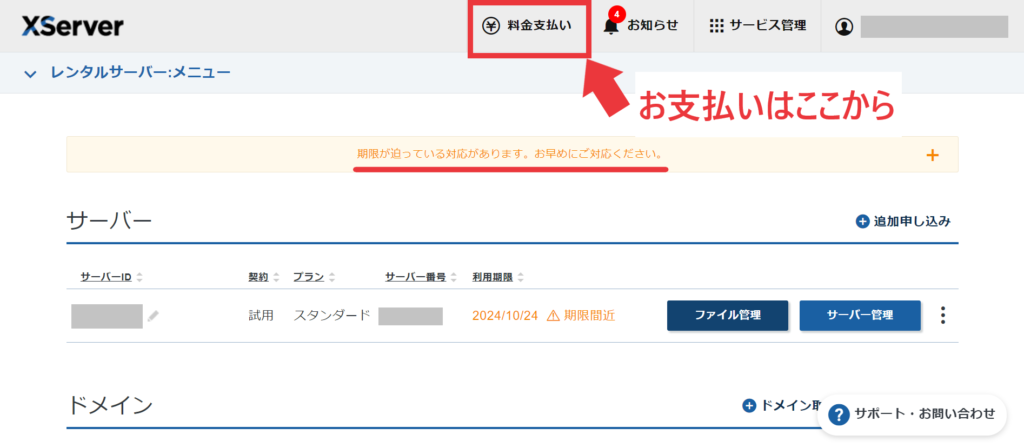Click the XServer logo

[72, 27]
